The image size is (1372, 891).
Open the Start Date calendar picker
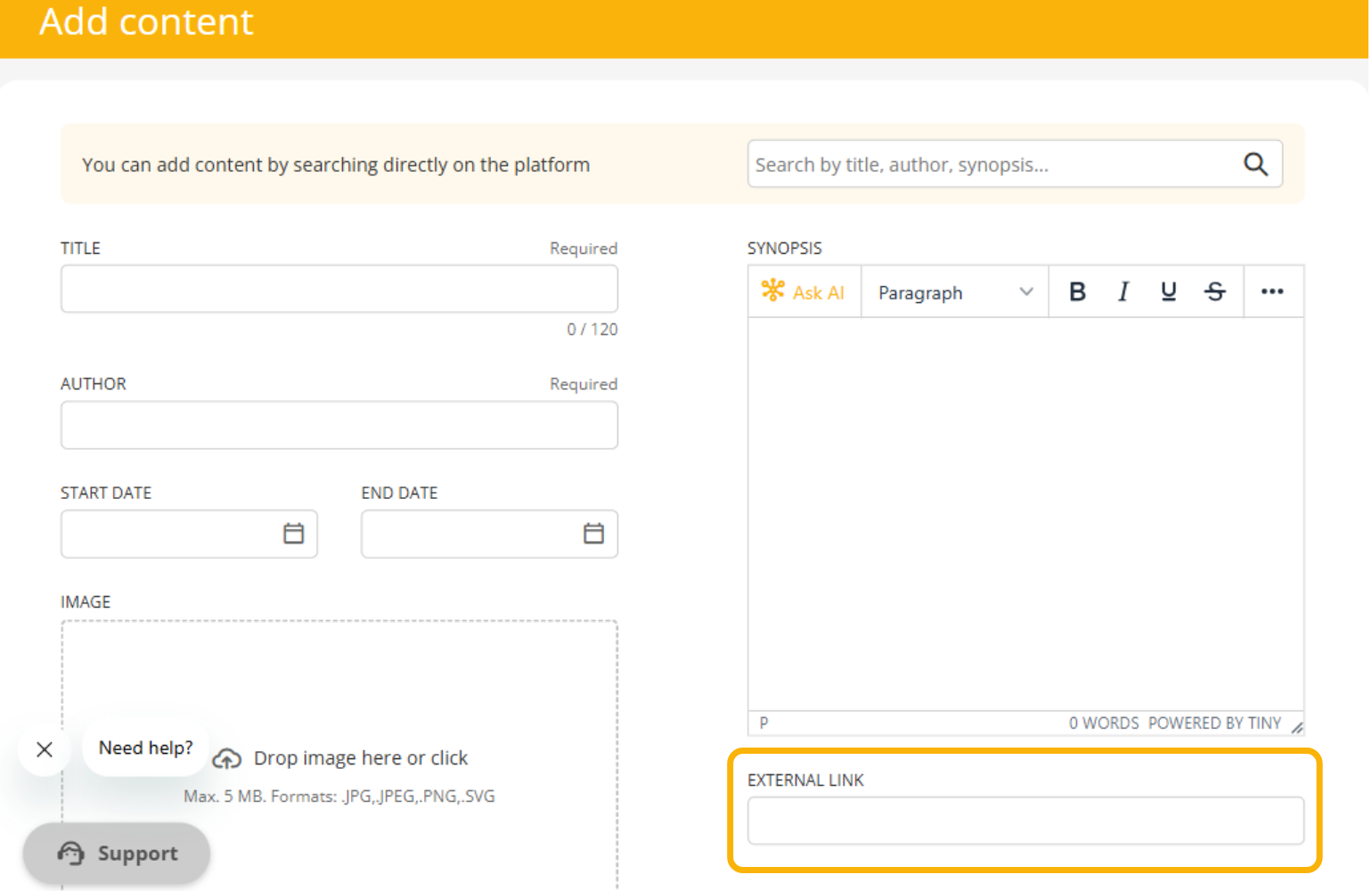coord(293,534)
